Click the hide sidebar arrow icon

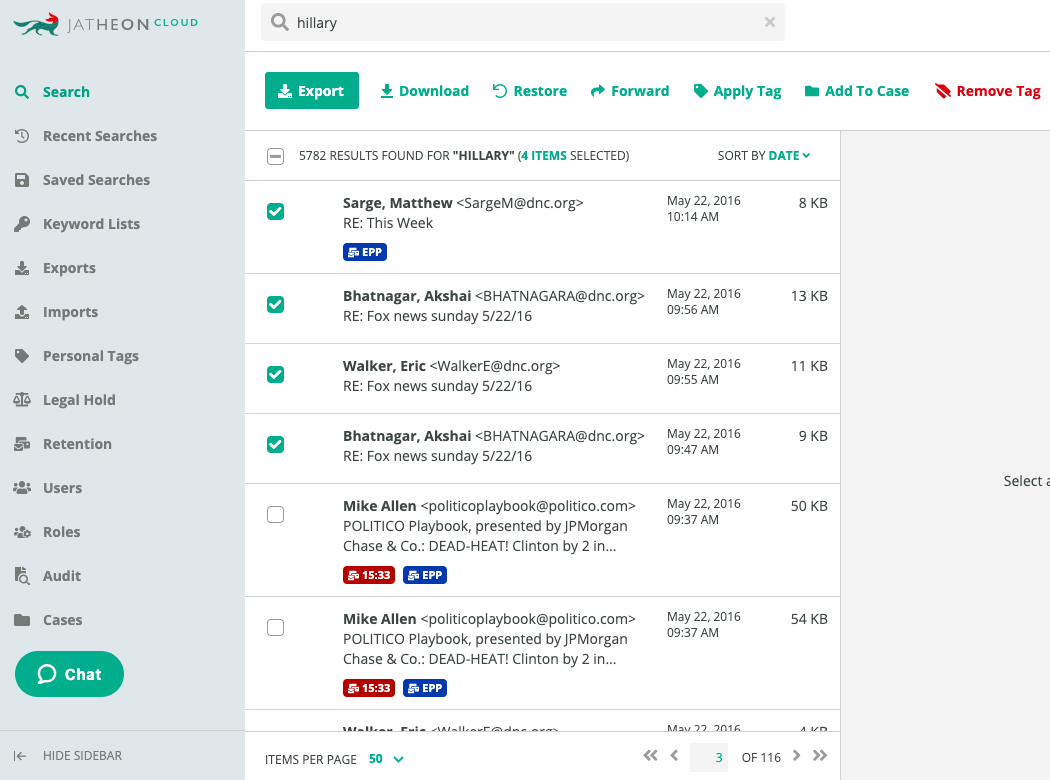pyautogui.click(x=20, y=756)
